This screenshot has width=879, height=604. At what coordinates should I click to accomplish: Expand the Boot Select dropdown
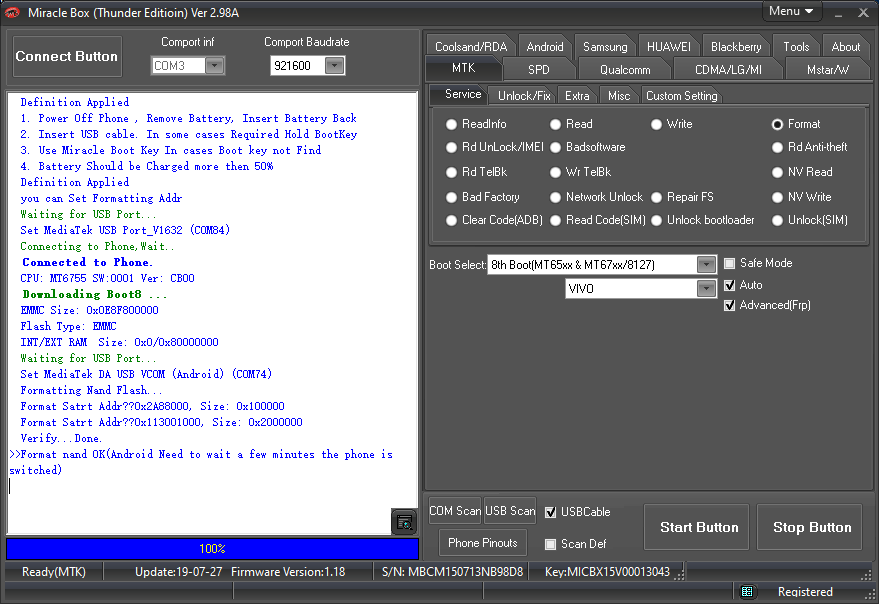pyautogui.click(x=706, y=264)
